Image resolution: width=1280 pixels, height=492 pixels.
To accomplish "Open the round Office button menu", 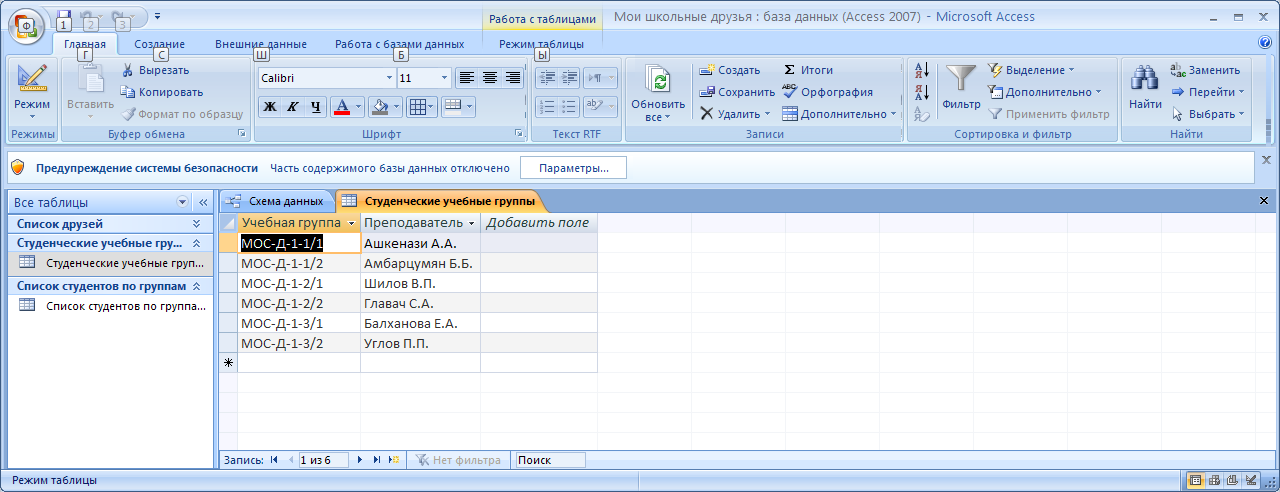I will click(x=27, y=24).
